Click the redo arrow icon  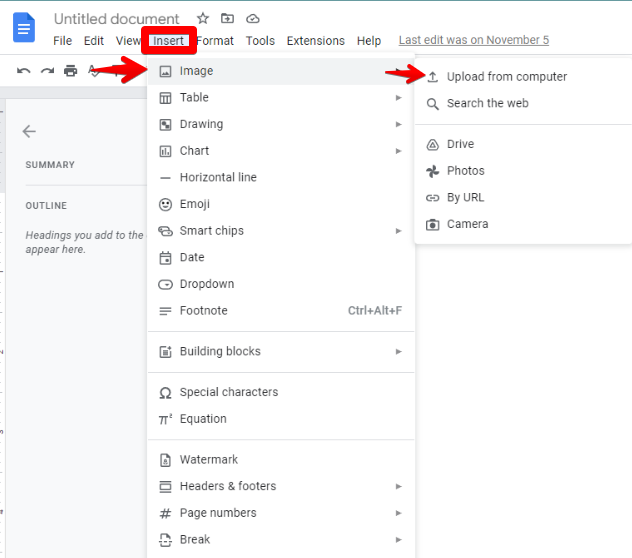click(x=47, y=71)
